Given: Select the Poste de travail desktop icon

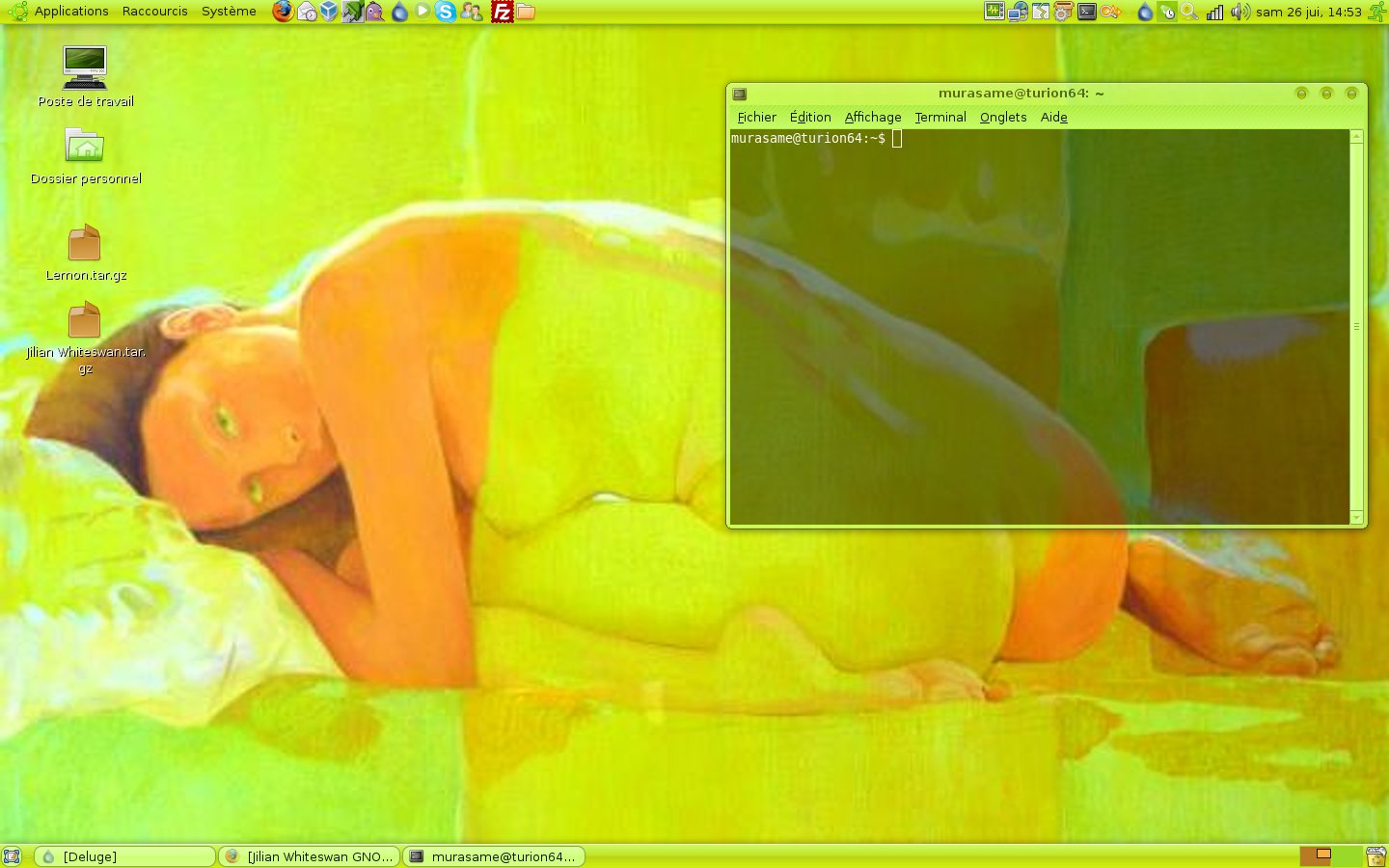Looking at the screenshot, I should pos(85,75).
